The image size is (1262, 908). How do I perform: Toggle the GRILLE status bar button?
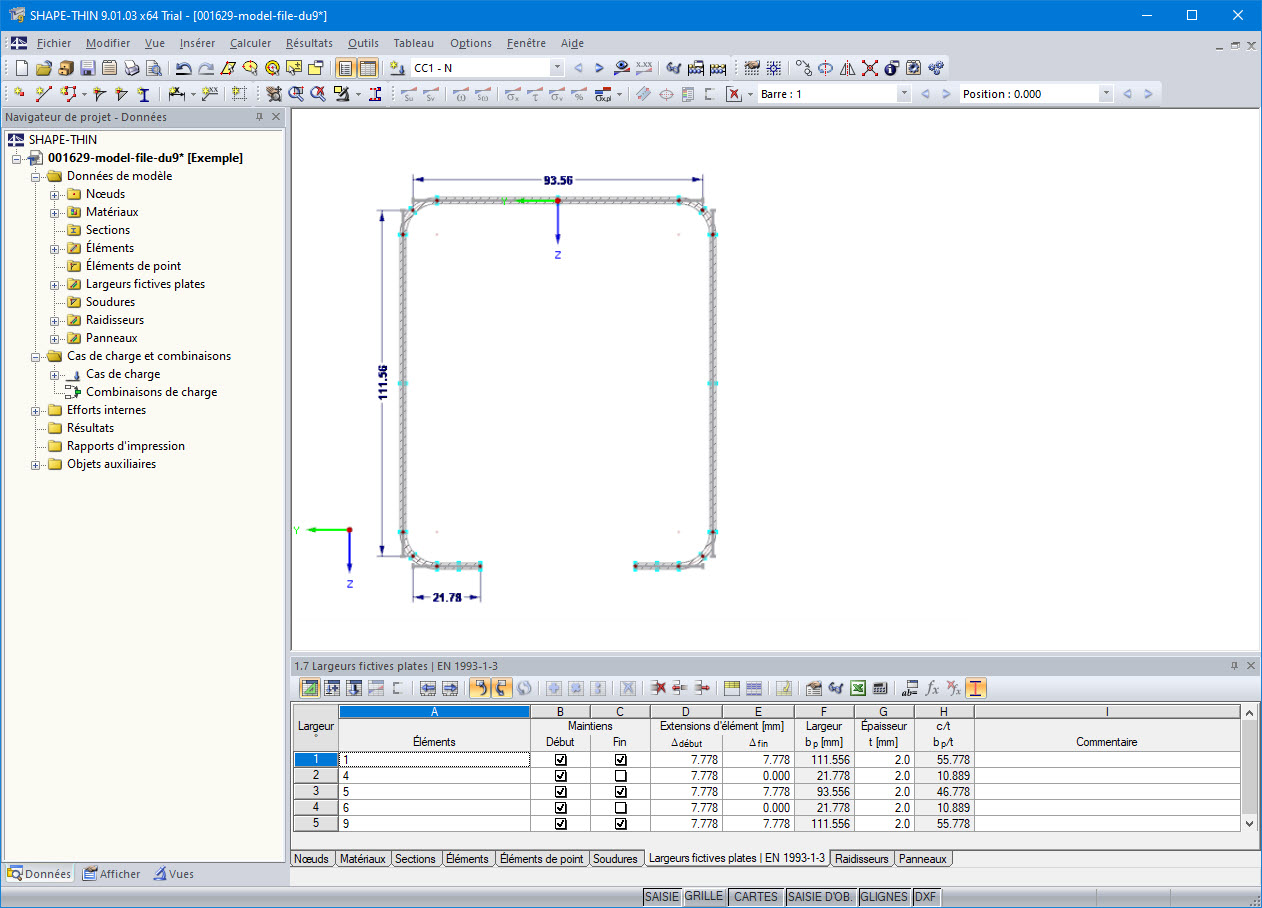(704, 897)
